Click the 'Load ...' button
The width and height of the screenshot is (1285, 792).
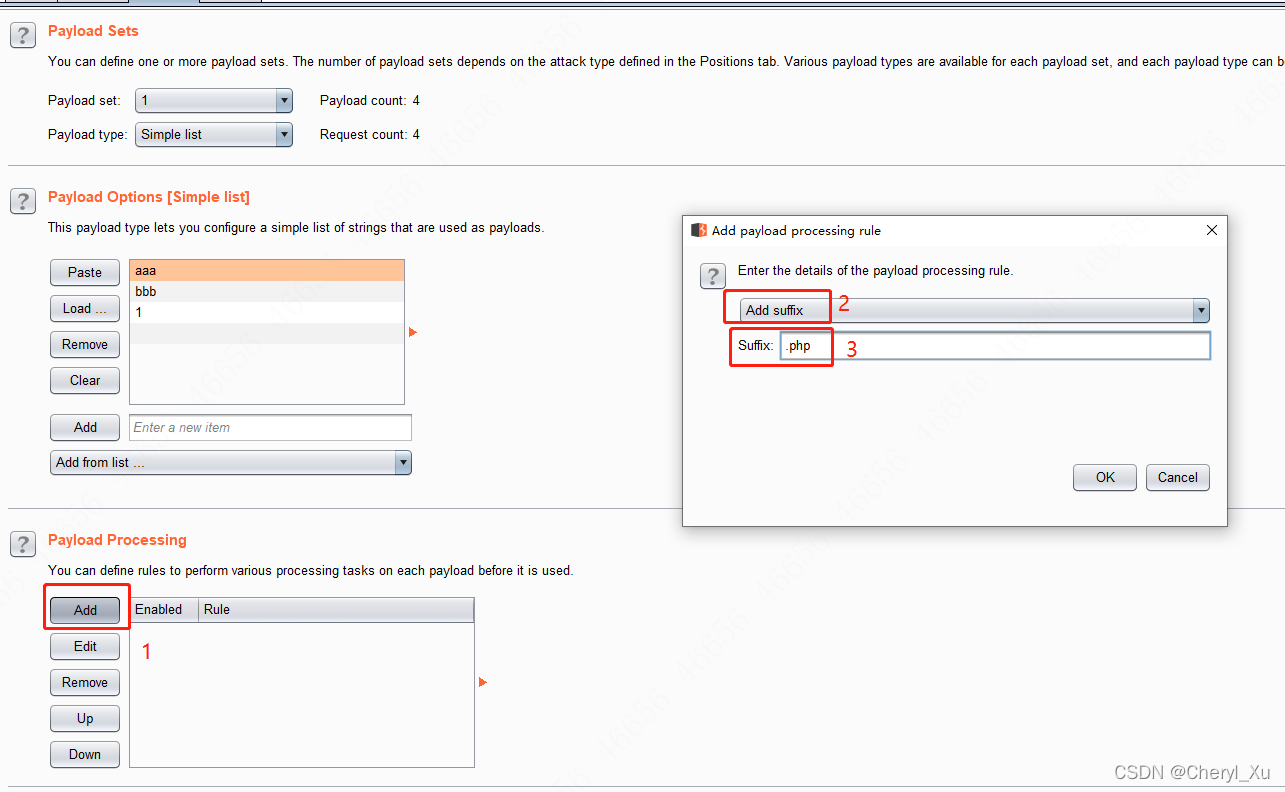(85, 308)
